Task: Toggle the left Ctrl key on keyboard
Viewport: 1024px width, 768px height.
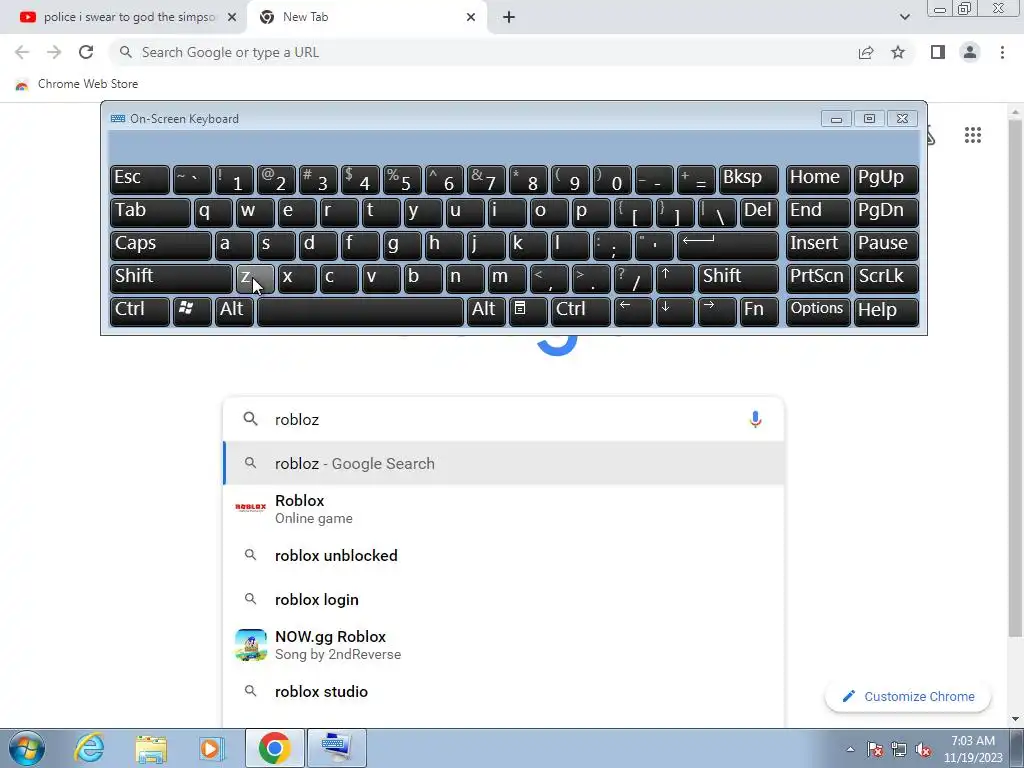Action: coord(140,312)
